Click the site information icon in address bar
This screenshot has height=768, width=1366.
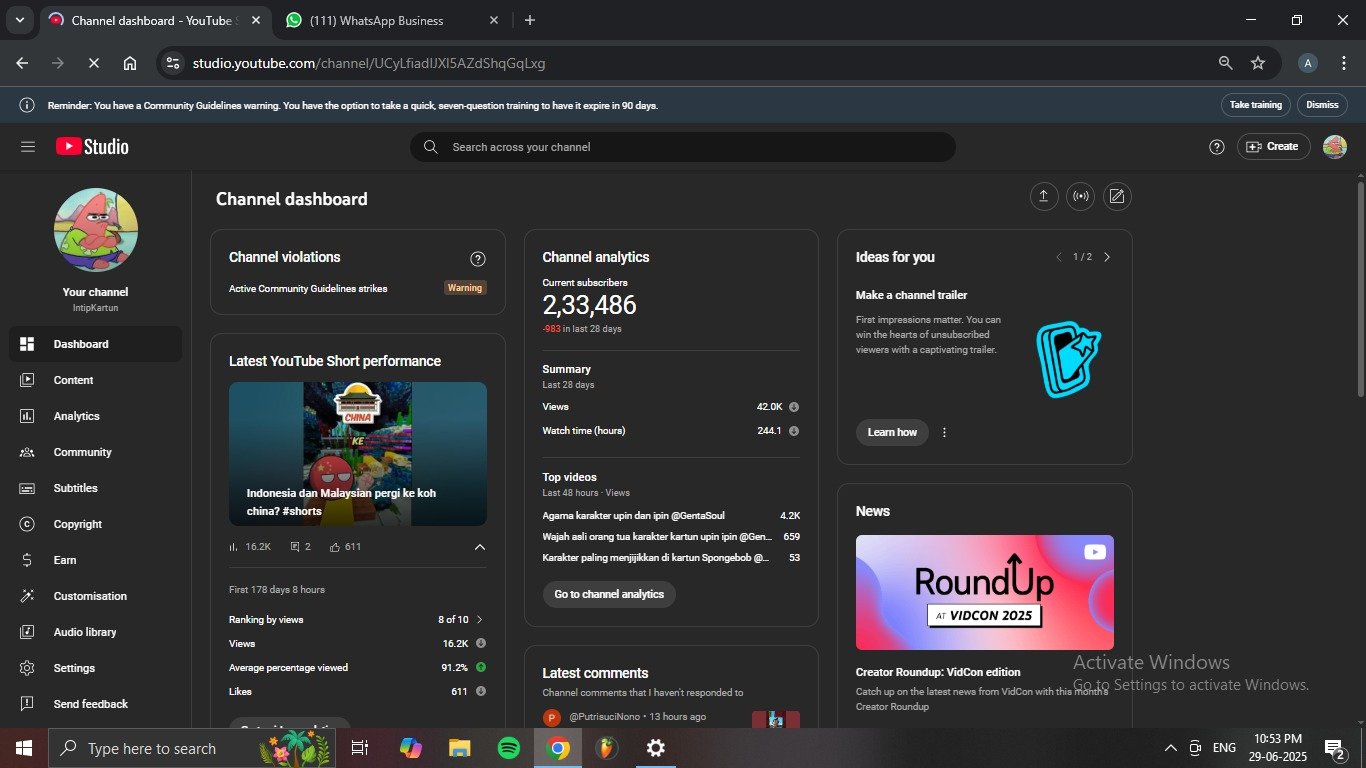click(173, 63)
